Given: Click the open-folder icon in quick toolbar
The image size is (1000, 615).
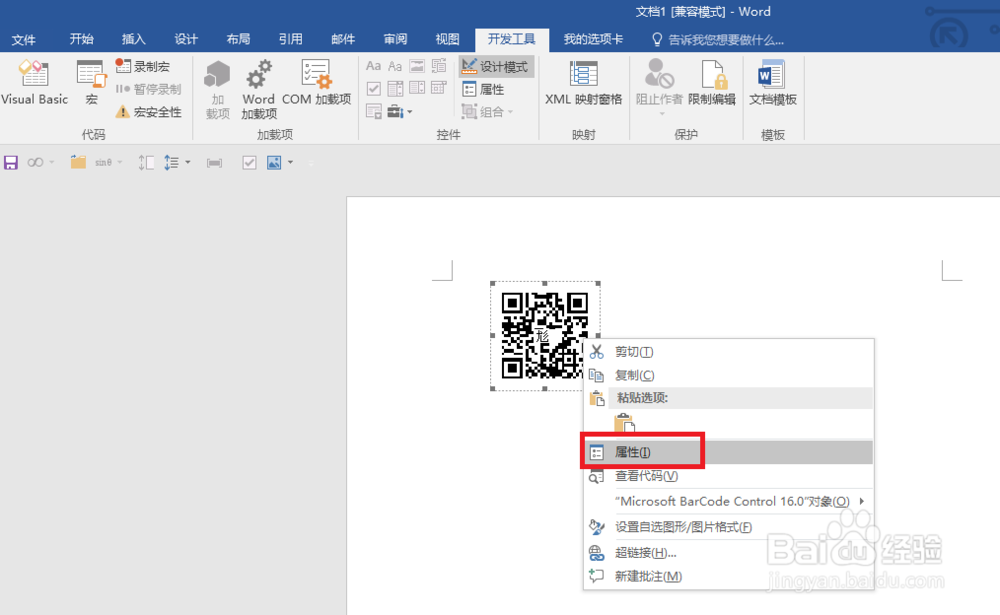Looking at the screenshot, I should pyautogui.click(x=78, y=163).
